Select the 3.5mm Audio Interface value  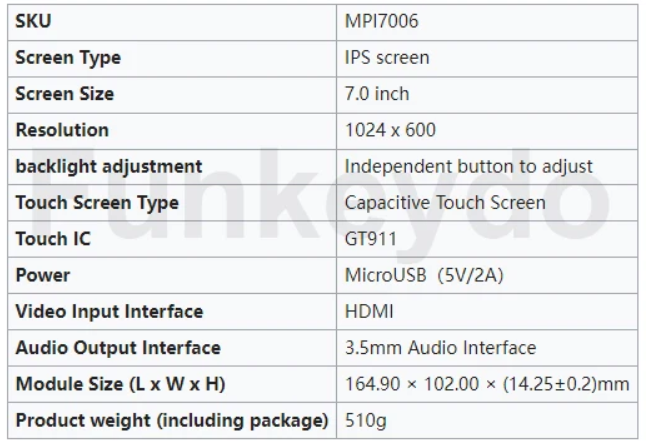pyautogui.click(x=440, y=348)
